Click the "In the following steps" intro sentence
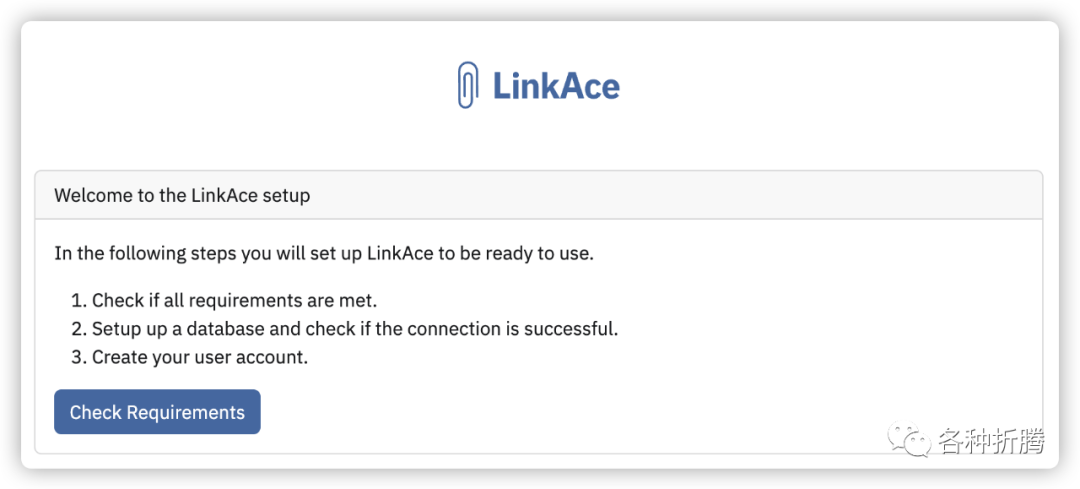Viewport: 1080px width, 489px height. tap(324, 253)
